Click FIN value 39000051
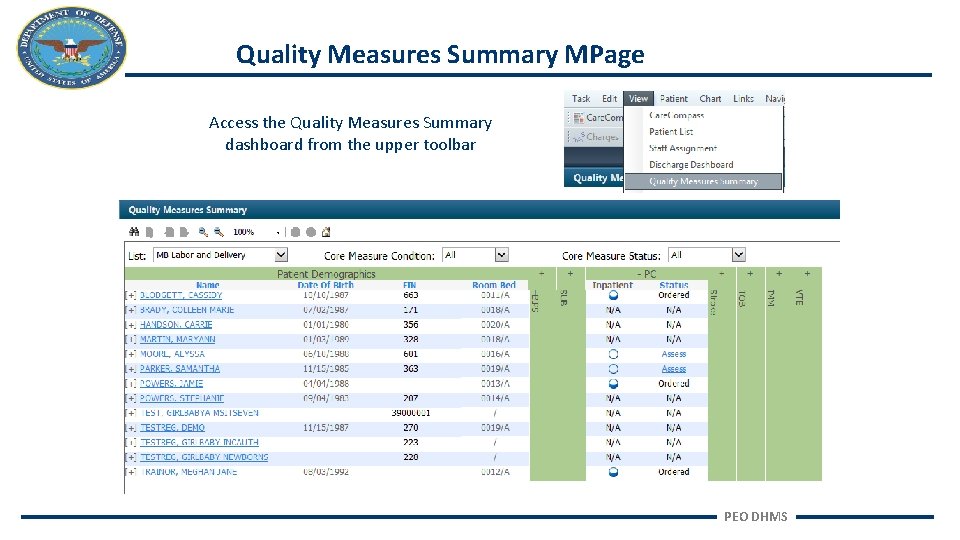Screen dimensions: 960x540 [411, 413]
